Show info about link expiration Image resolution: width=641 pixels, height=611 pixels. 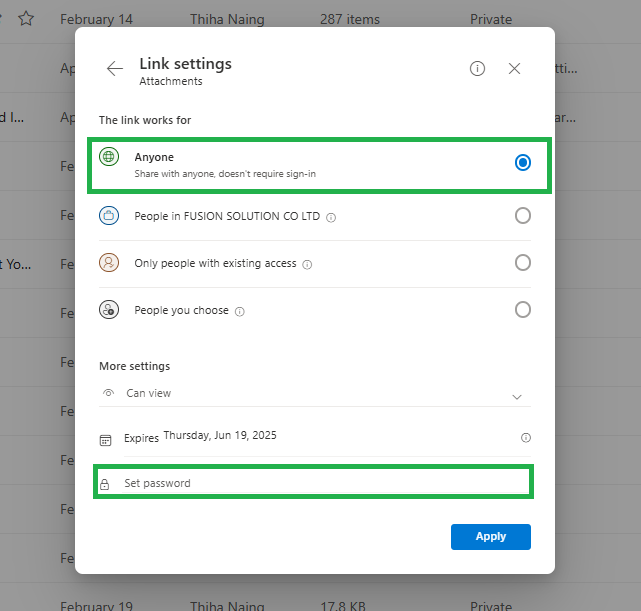[x=526, y=438]
